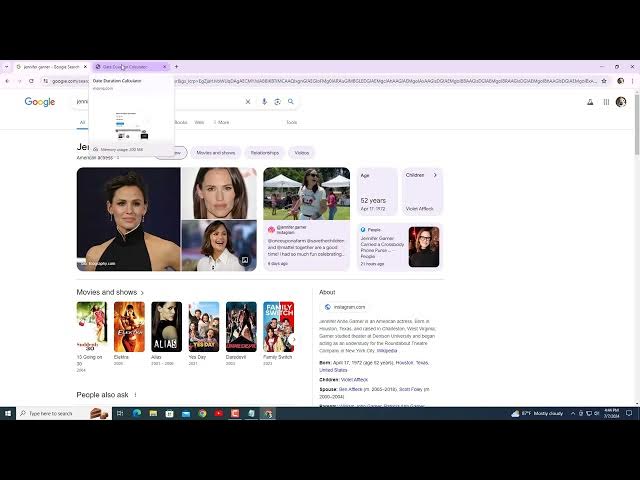Open the Daredevil movie poster
This screenshot has width=640, height=480.
coord(241,327)
